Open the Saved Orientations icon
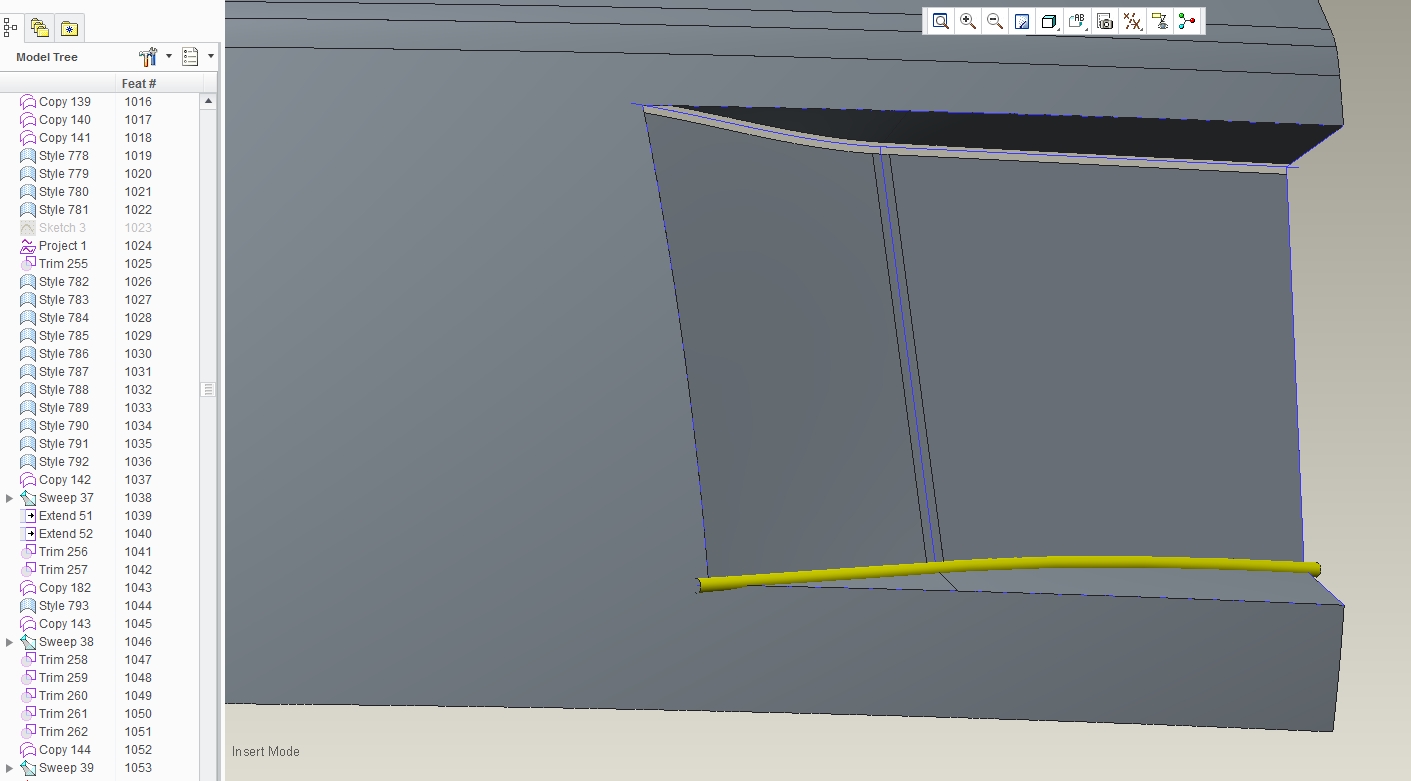Image resolution: width=1411 pixels, height=781 pixels. tap(1077, 21)
